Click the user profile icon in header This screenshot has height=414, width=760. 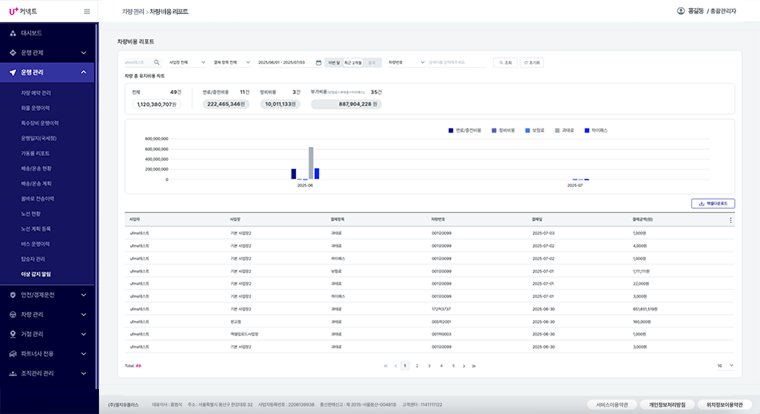click(681, 11)
